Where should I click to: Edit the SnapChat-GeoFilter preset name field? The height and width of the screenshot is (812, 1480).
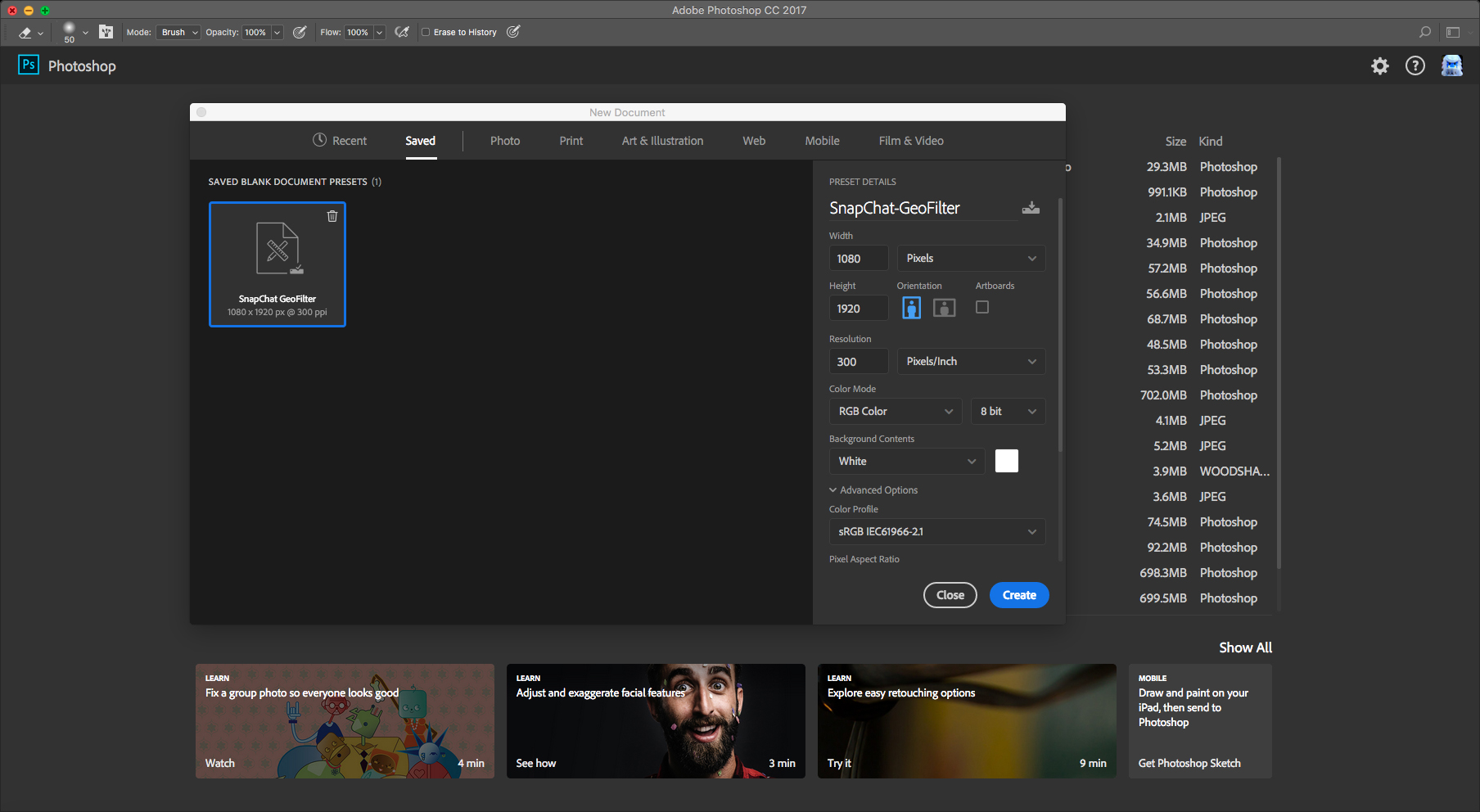(923, 208)
